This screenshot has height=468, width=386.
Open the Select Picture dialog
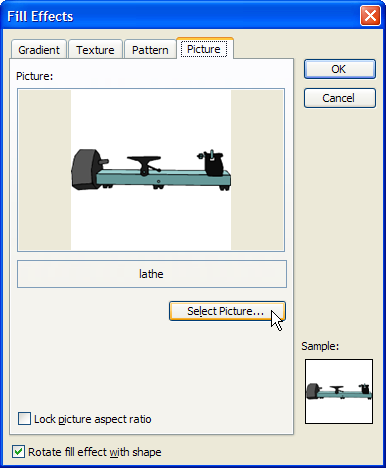click(x=227, y=311)
